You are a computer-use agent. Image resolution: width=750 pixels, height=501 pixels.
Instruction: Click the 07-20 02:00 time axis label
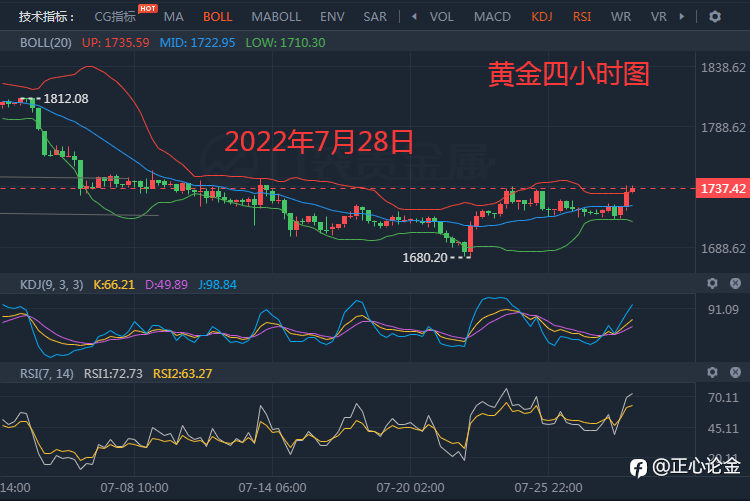410,488
